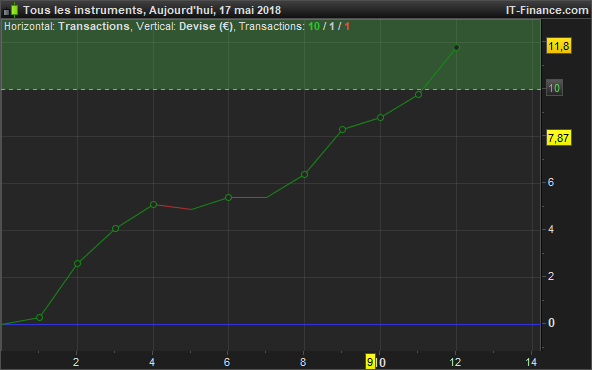
Task: Click the y-axis label '0'
Action: coord(551,323)
